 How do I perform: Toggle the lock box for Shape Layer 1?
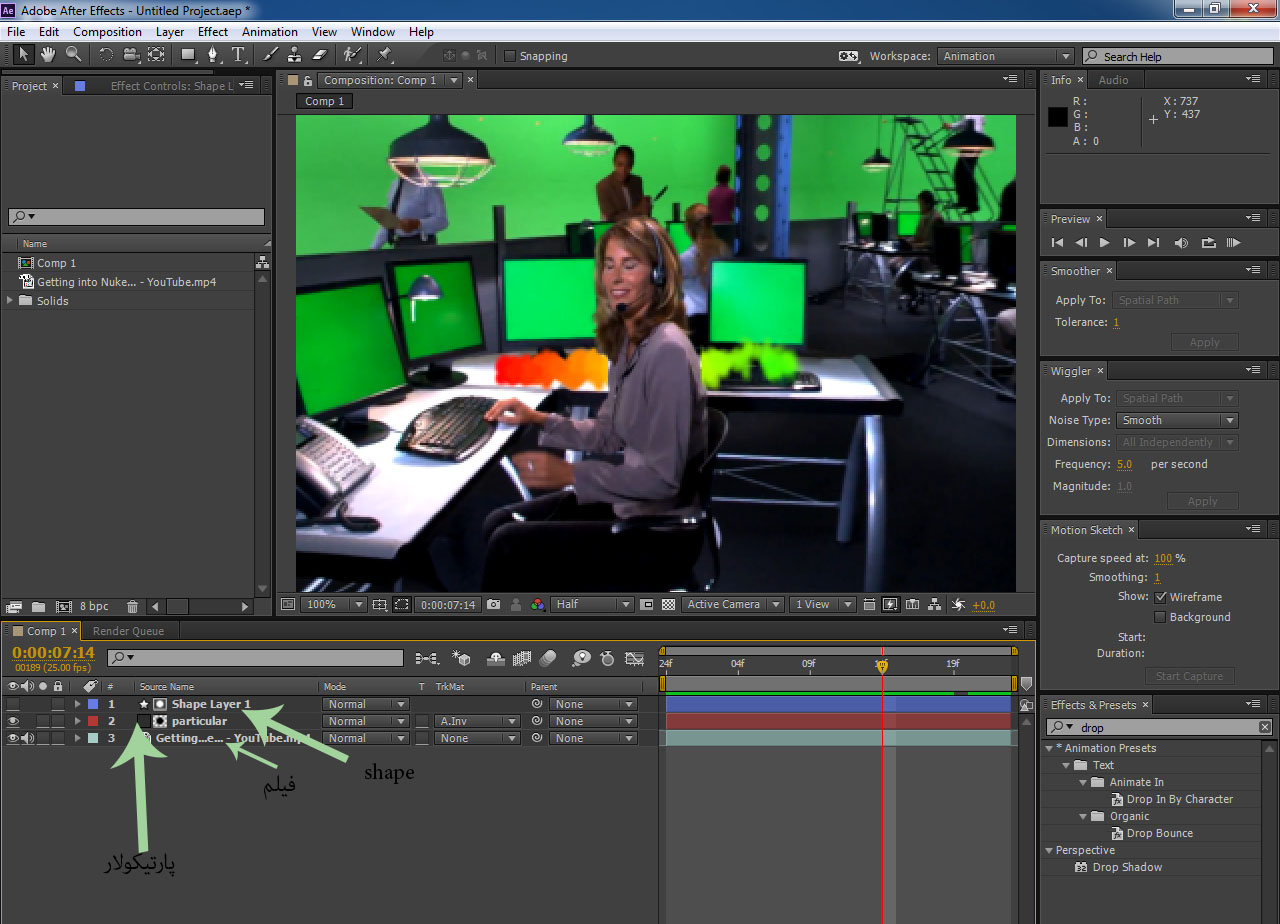58,704
